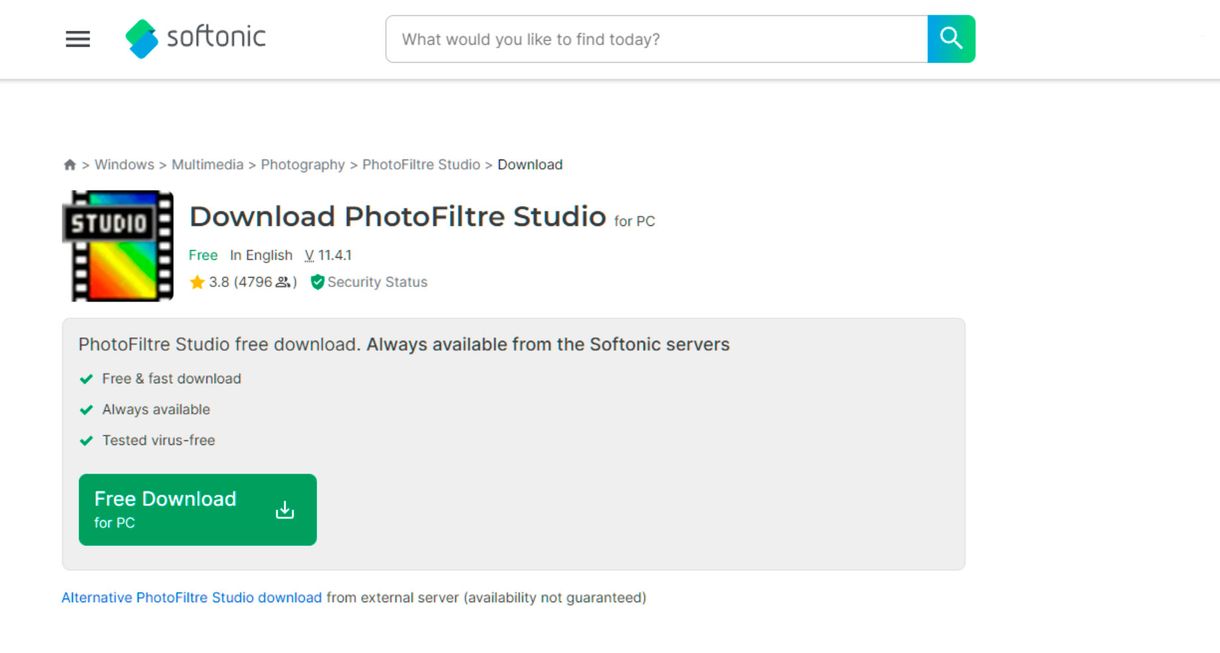Click the PhotoFiltre Studio breadcrumb link

(421, 164)
